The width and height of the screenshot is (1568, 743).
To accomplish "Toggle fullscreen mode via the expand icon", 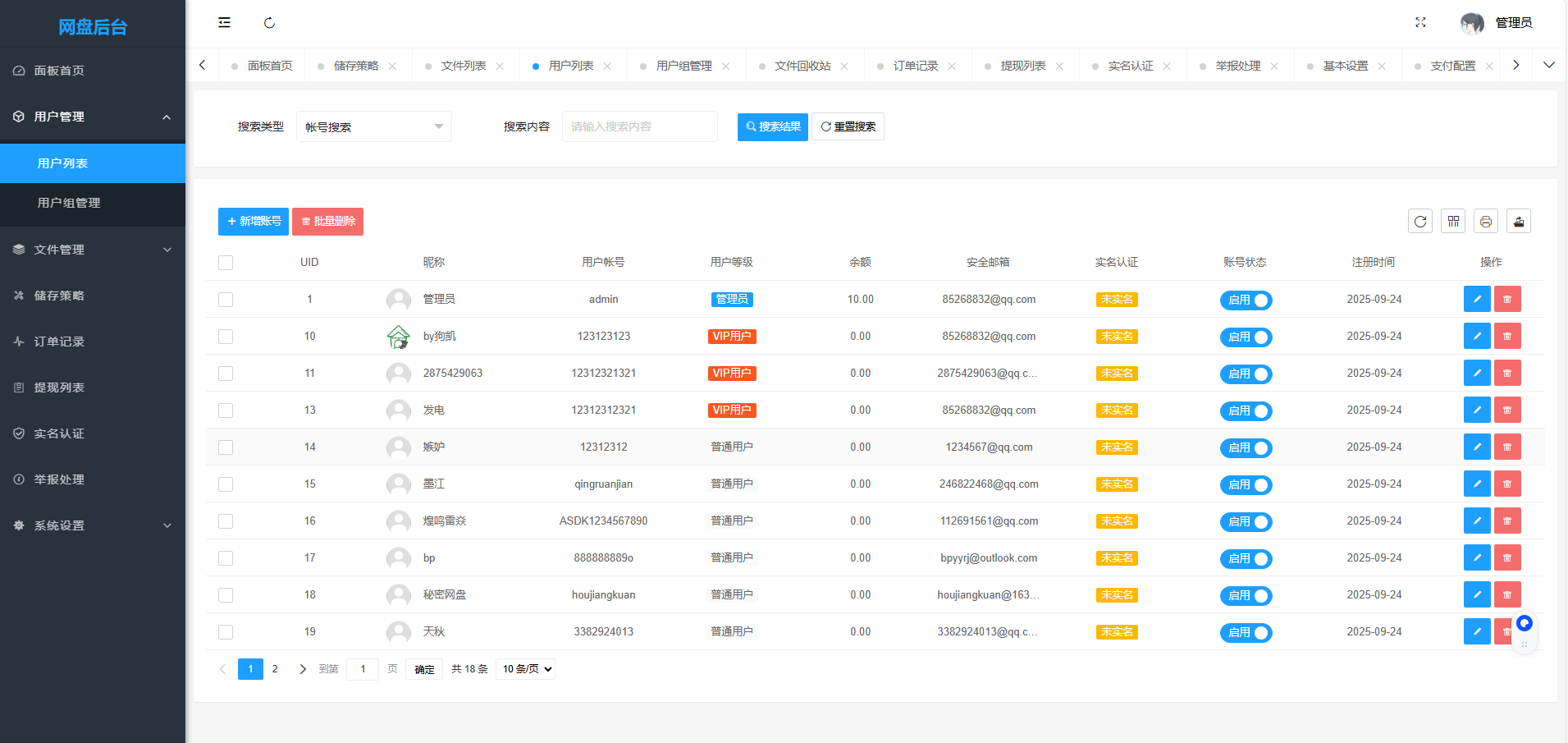I will point(1421,23).
